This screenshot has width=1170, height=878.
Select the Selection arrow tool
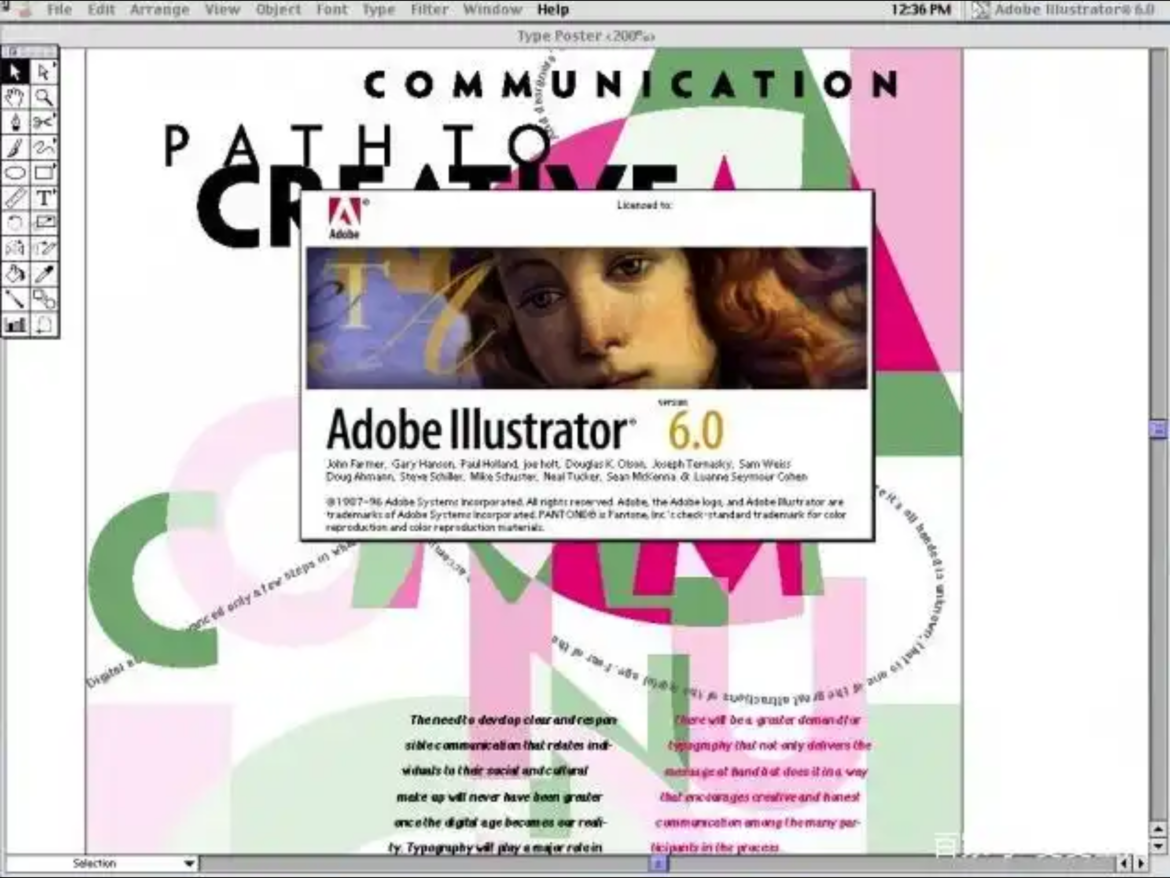pyautogui.click(x=14, y=72)
